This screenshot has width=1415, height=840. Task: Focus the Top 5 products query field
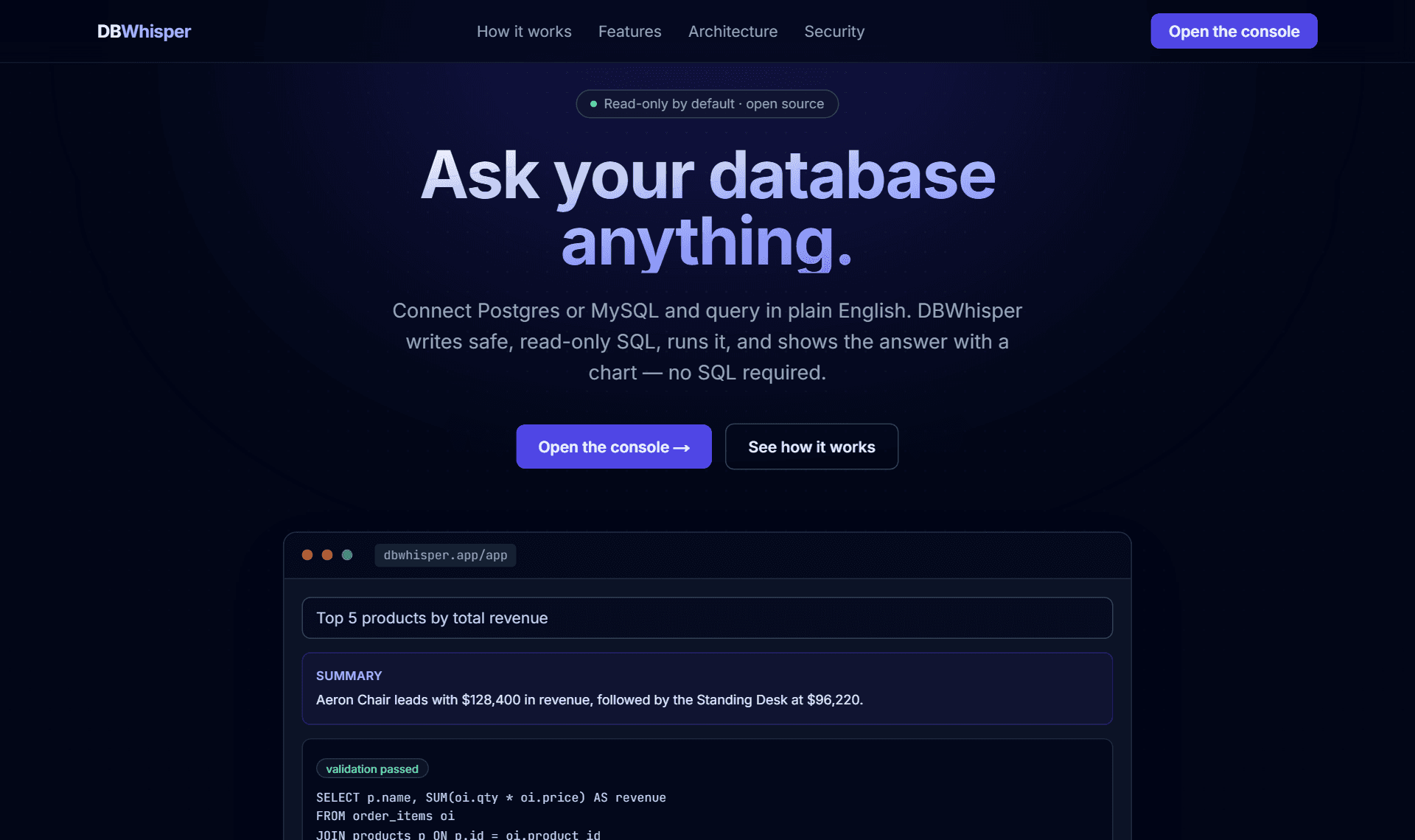point(707,617)
